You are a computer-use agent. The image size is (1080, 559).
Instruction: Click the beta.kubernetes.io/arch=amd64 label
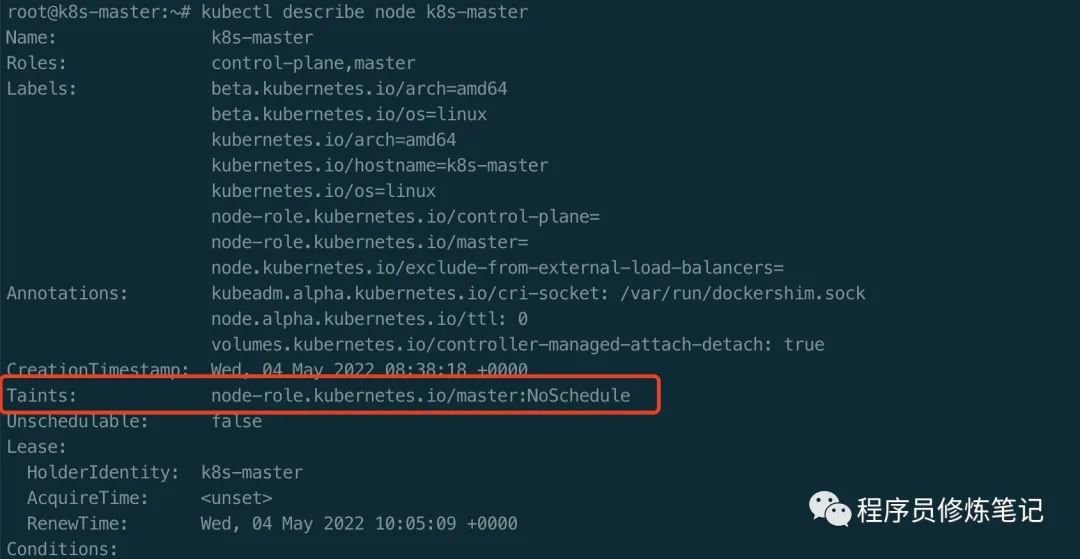pos(359,88)
